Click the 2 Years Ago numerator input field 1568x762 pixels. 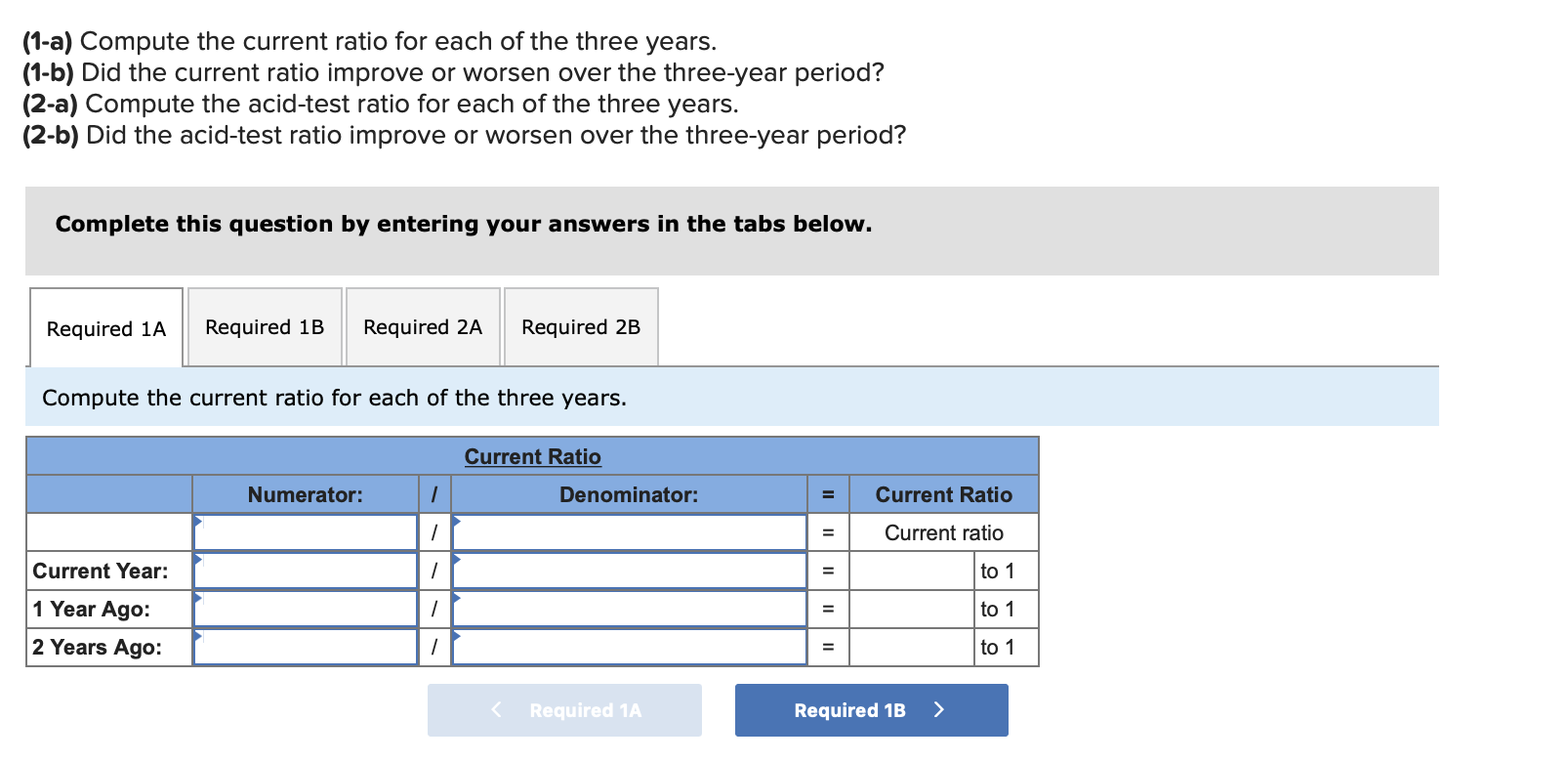pyautogui.click(x=305, y=646)
